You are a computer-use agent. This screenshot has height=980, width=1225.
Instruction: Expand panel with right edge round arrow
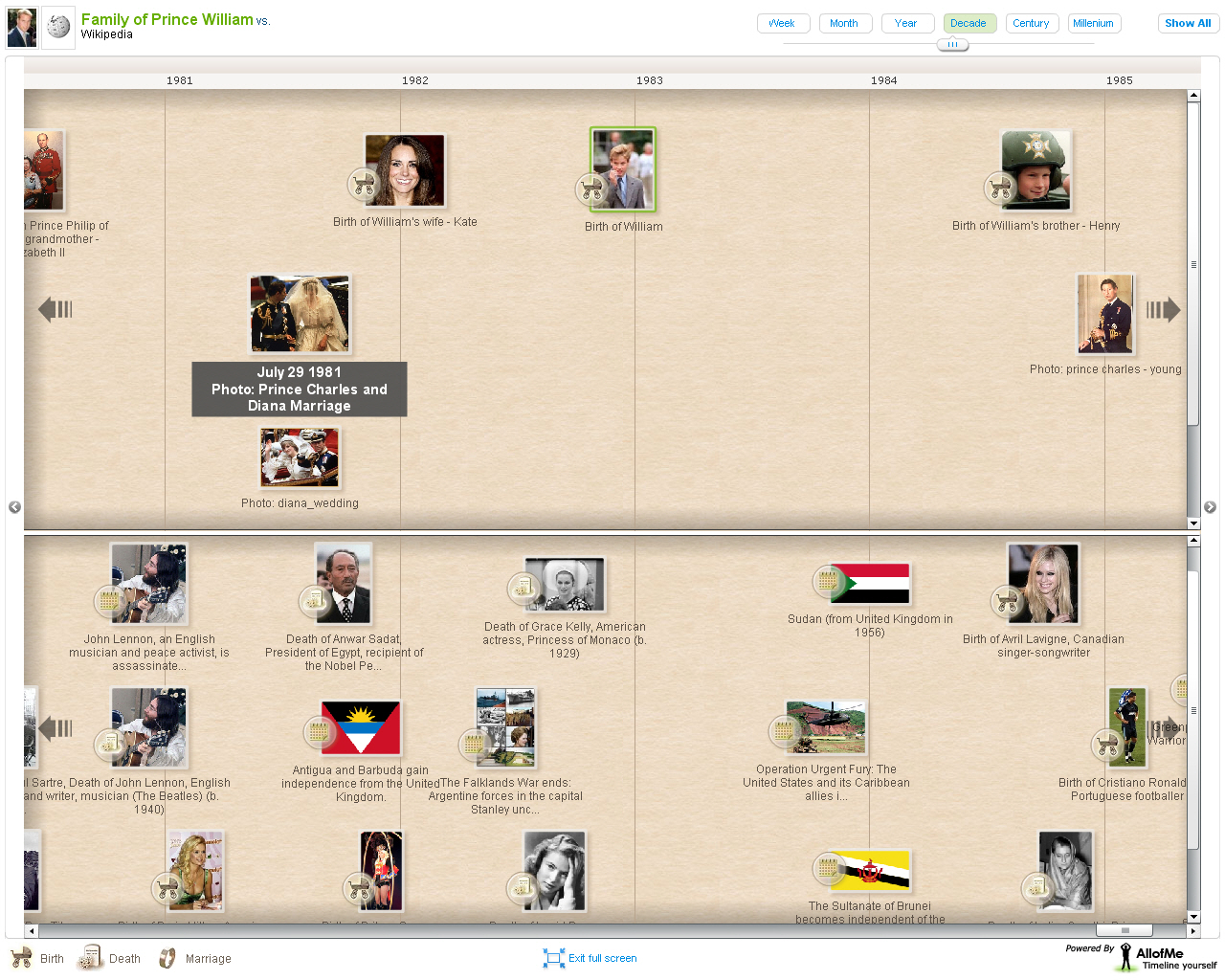click(1210, 507)
